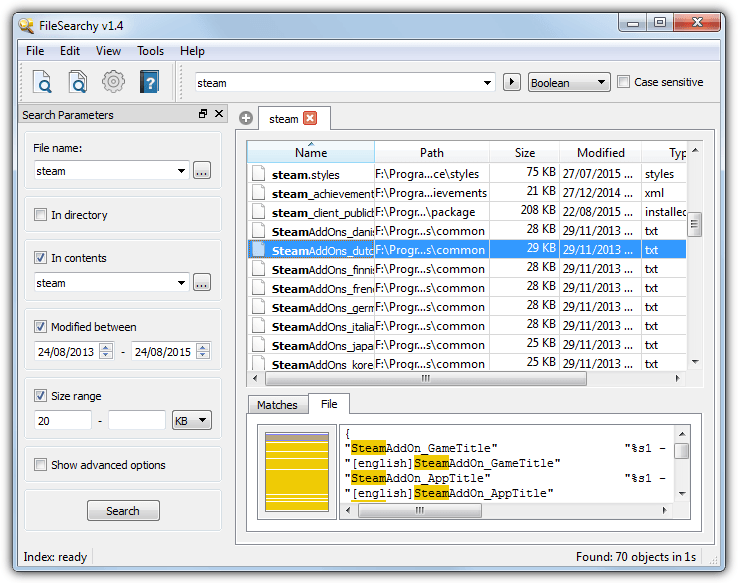The height and width of the screenshot is (583, 738).
Task: Uncheck Size range checkbox
Action: pyautogui.click(x=40, y=396)
